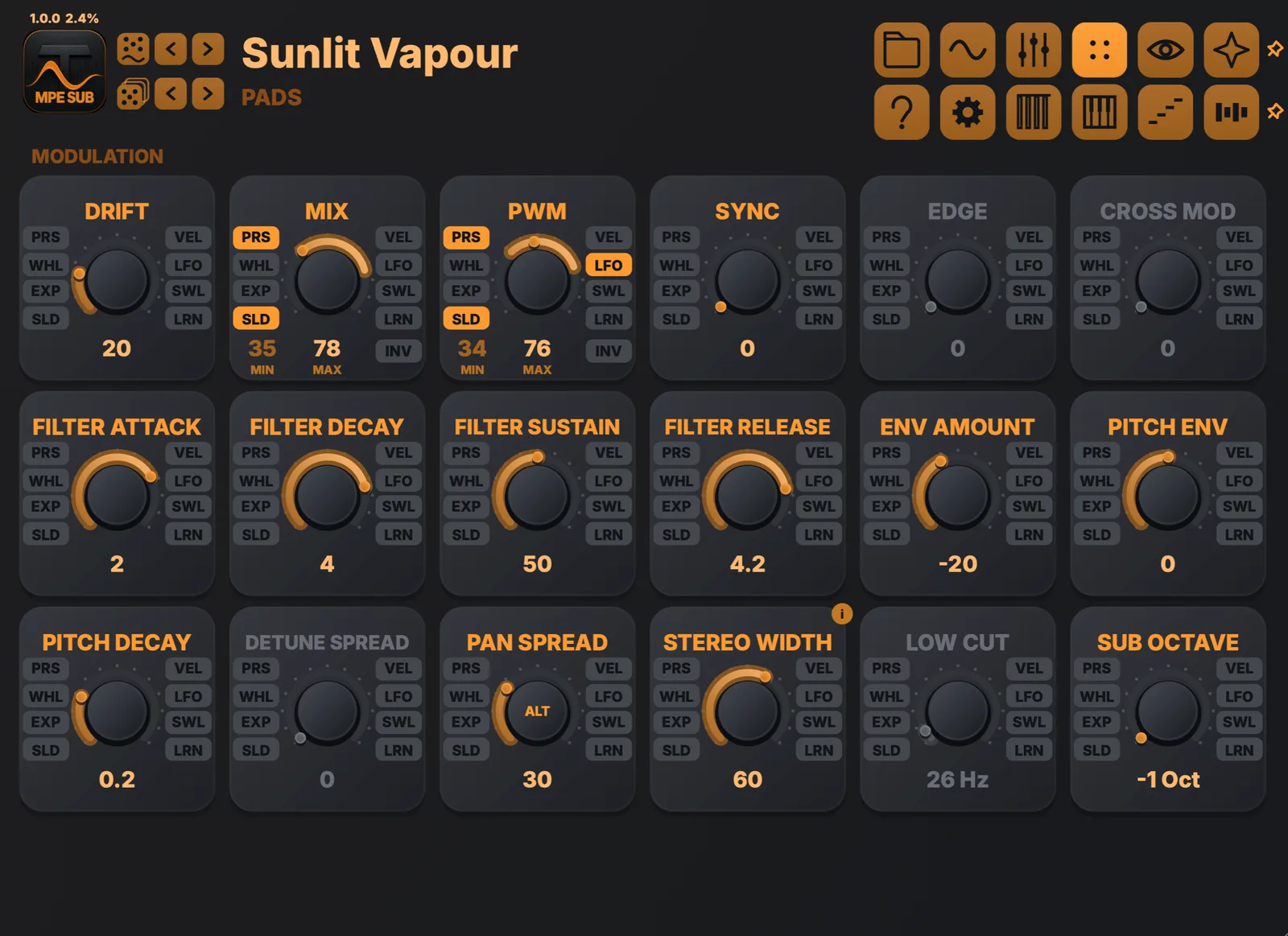Click the stacked dice randomize icon
The image size is (1288, 936).
[133, 94]
